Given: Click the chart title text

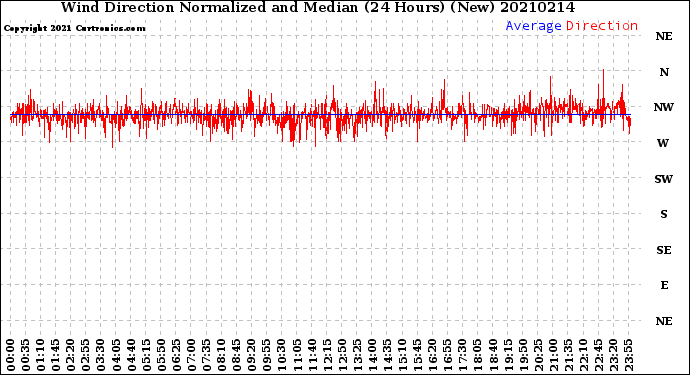Looking at the screenshot, I should (318, 7).
